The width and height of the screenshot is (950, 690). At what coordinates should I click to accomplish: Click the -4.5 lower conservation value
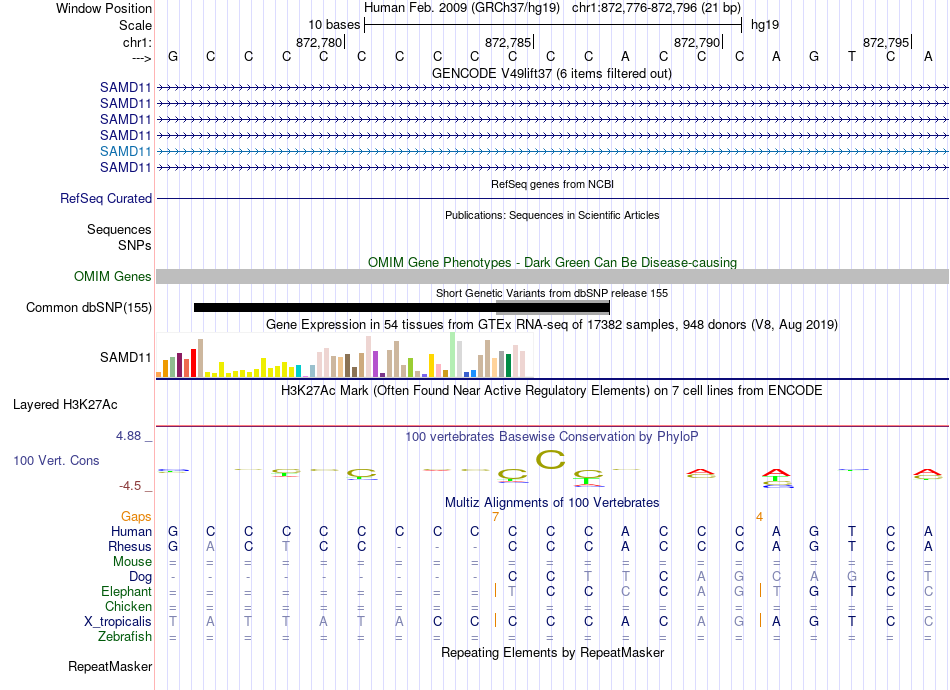pyautogui.click(x=130, y=486)
